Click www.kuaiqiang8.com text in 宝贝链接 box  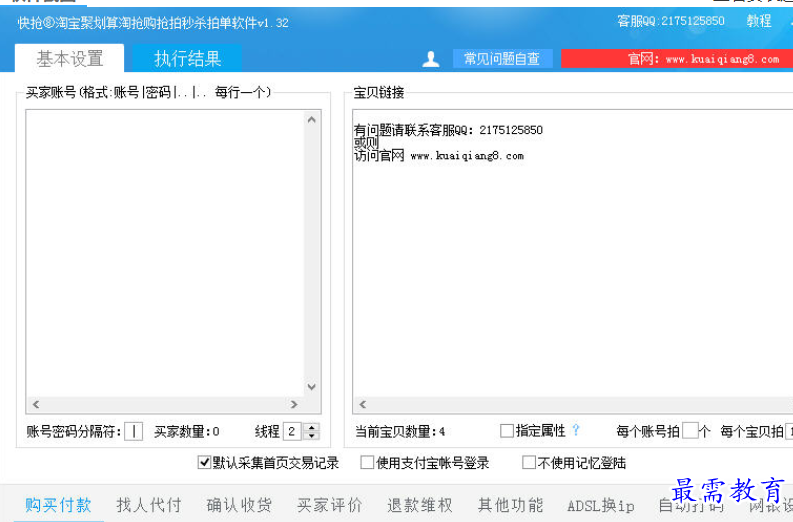[x=467, y=156]
